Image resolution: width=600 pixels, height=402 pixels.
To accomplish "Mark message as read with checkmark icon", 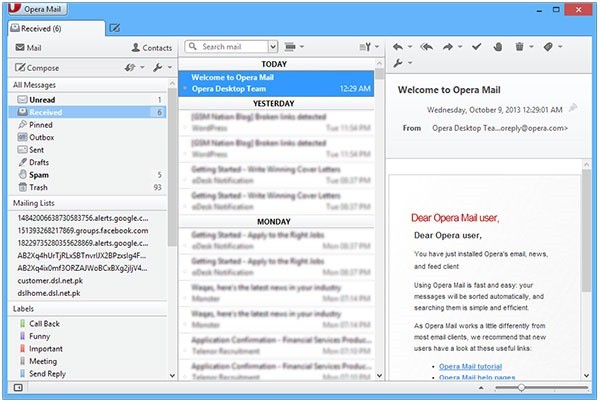I will pos(476,47).
